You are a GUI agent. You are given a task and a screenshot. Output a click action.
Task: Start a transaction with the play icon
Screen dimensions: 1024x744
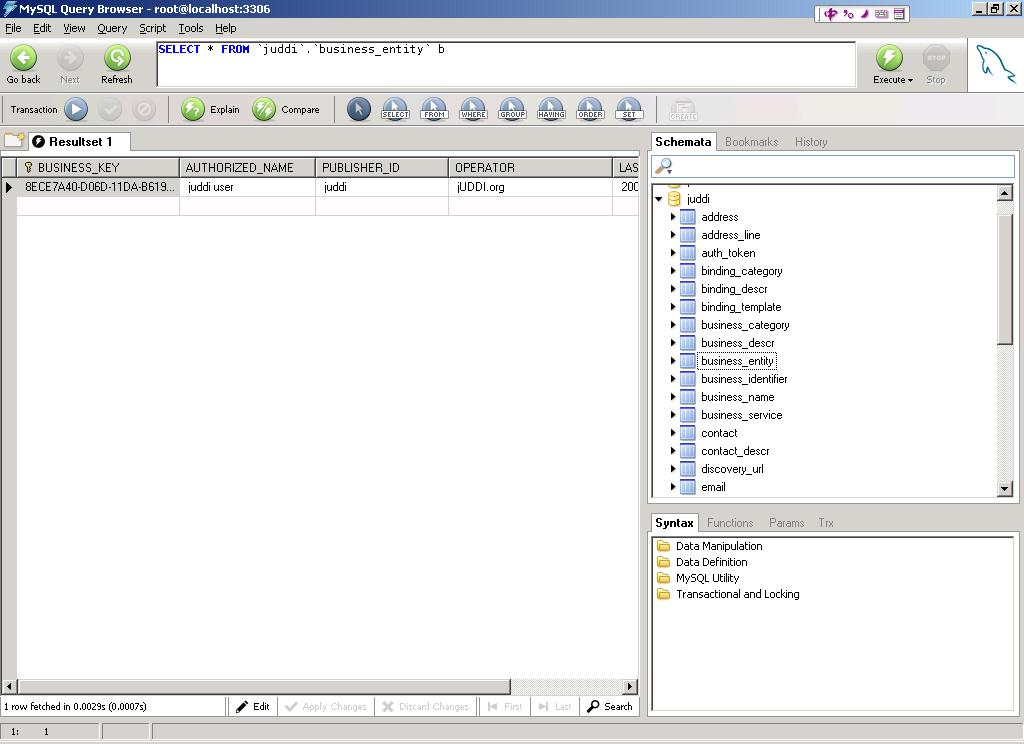[76, 109]
